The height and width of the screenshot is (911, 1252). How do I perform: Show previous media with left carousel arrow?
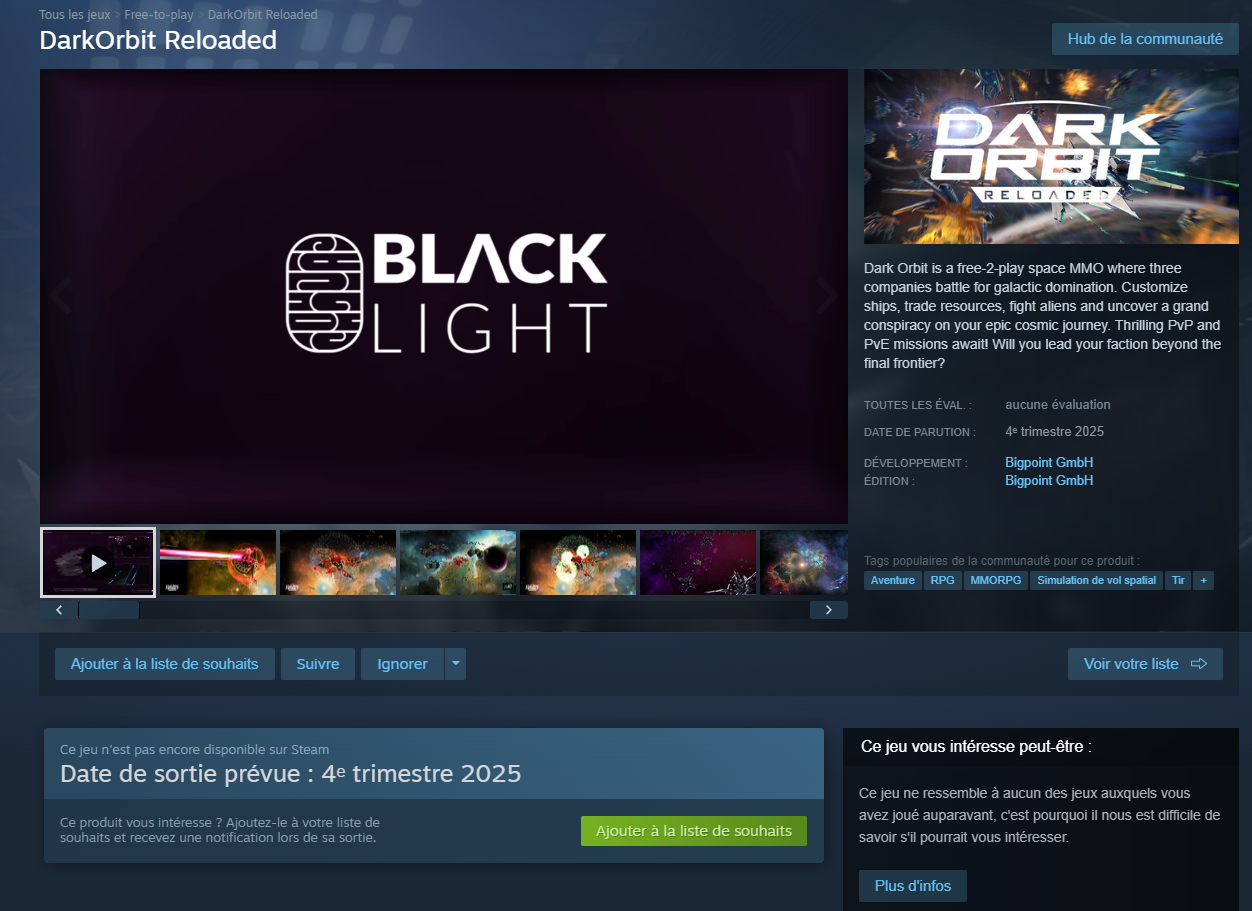coord(60,296)
